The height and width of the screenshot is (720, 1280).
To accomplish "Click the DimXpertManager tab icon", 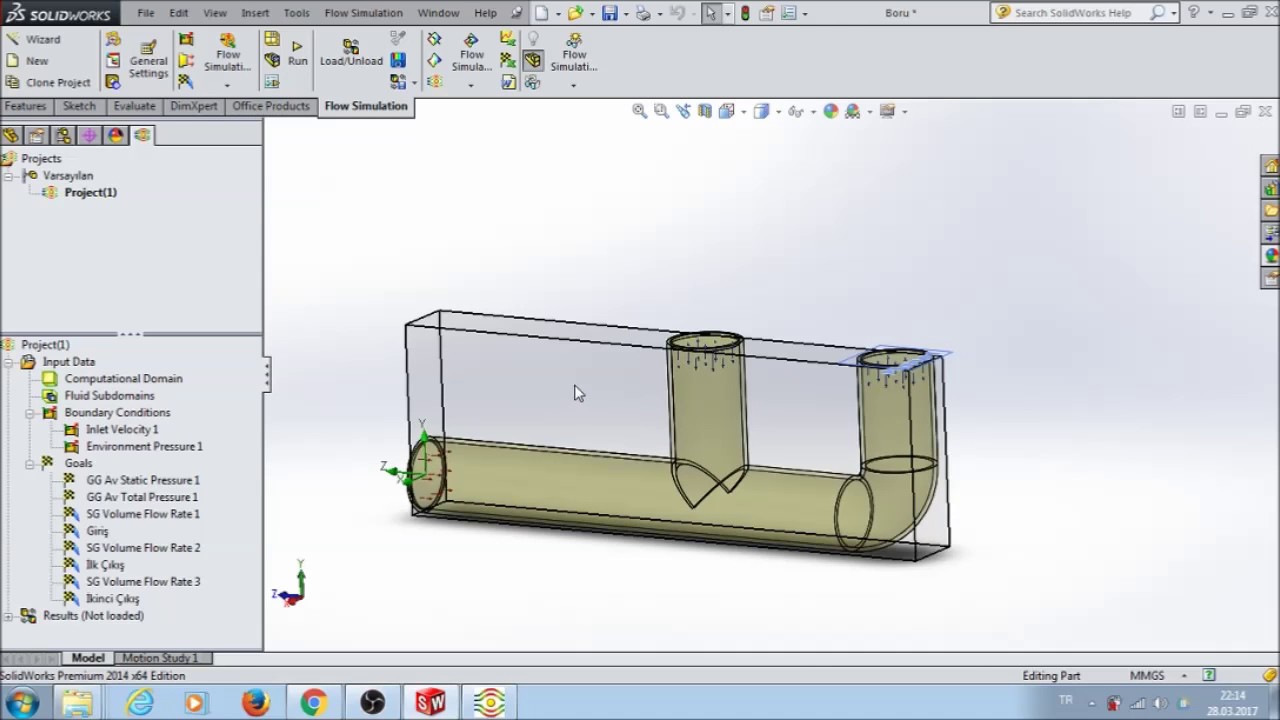I will (90, 135).
